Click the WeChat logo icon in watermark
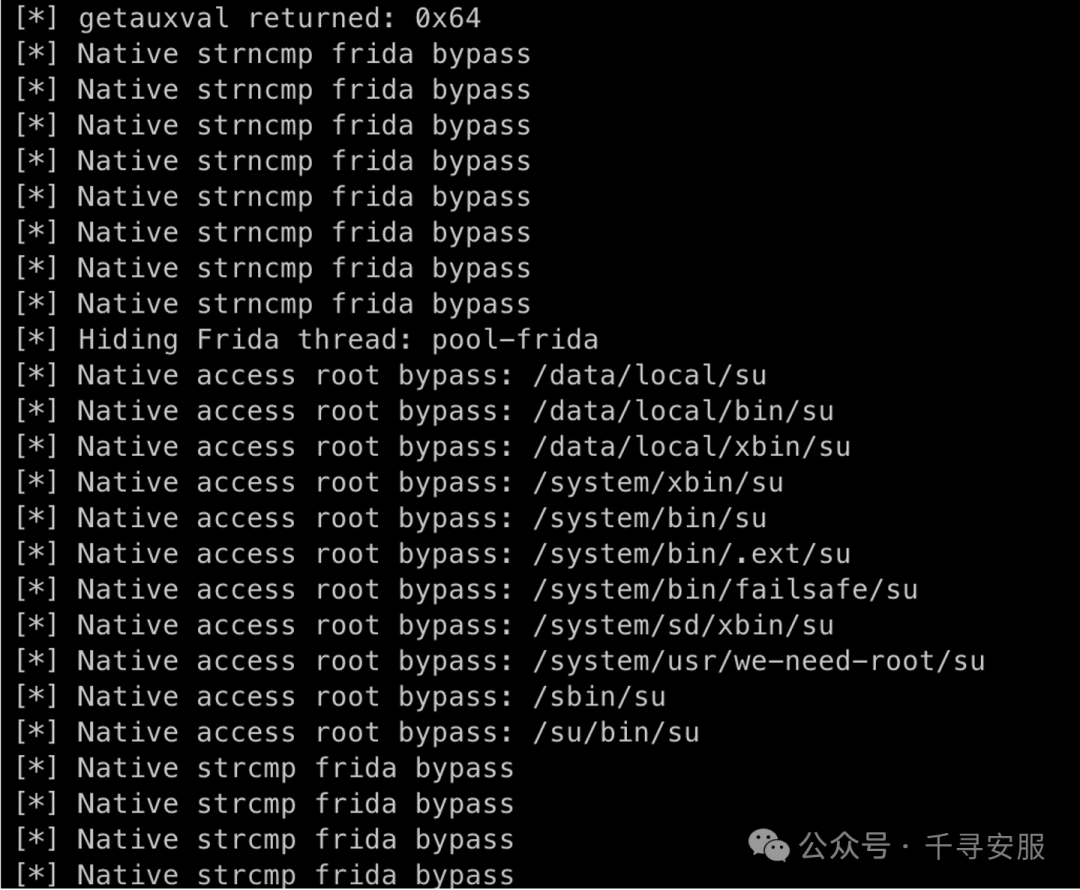This screenshot has width=1080, height=890. point(769,845)
